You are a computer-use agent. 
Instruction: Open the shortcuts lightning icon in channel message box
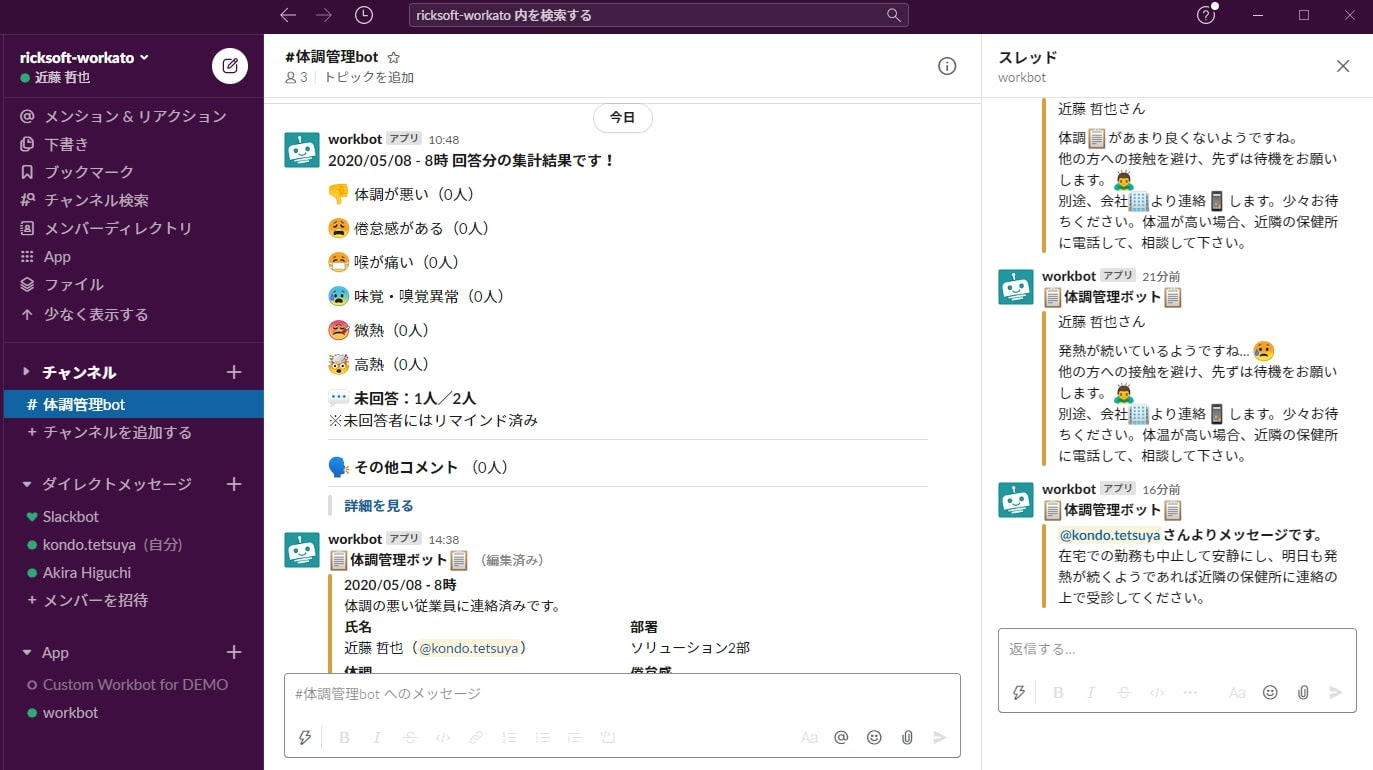306,737
